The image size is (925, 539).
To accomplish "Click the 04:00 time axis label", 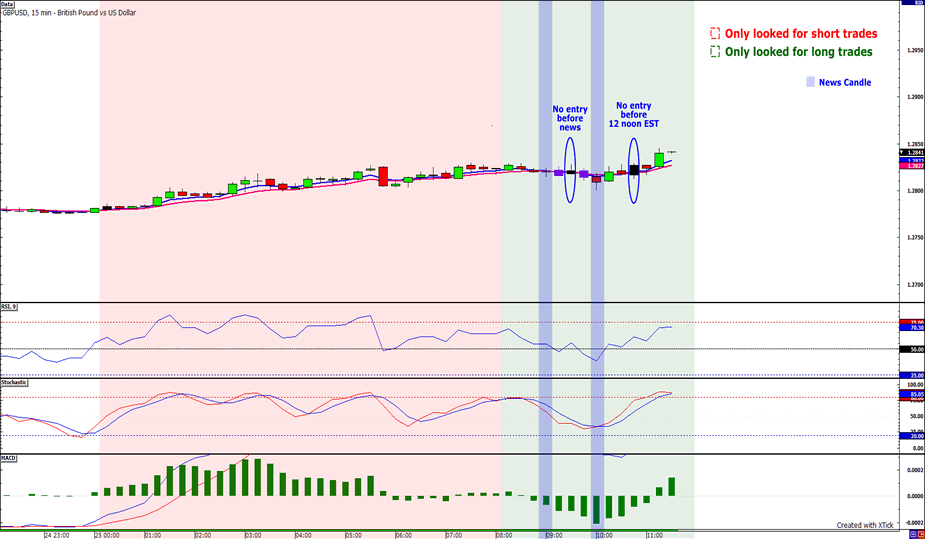I will (x=303, y=535).
